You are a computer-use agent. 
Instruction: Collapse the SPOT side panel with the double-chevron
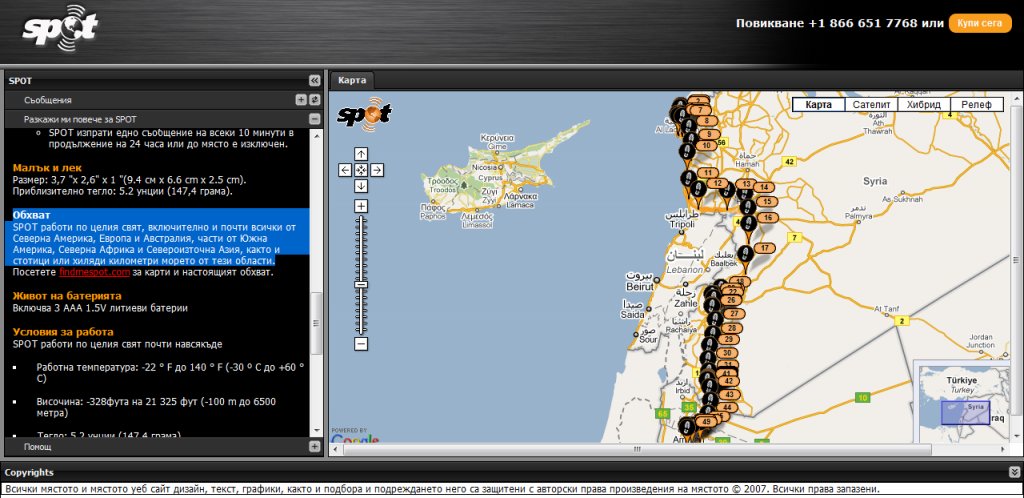coord(315,80)
